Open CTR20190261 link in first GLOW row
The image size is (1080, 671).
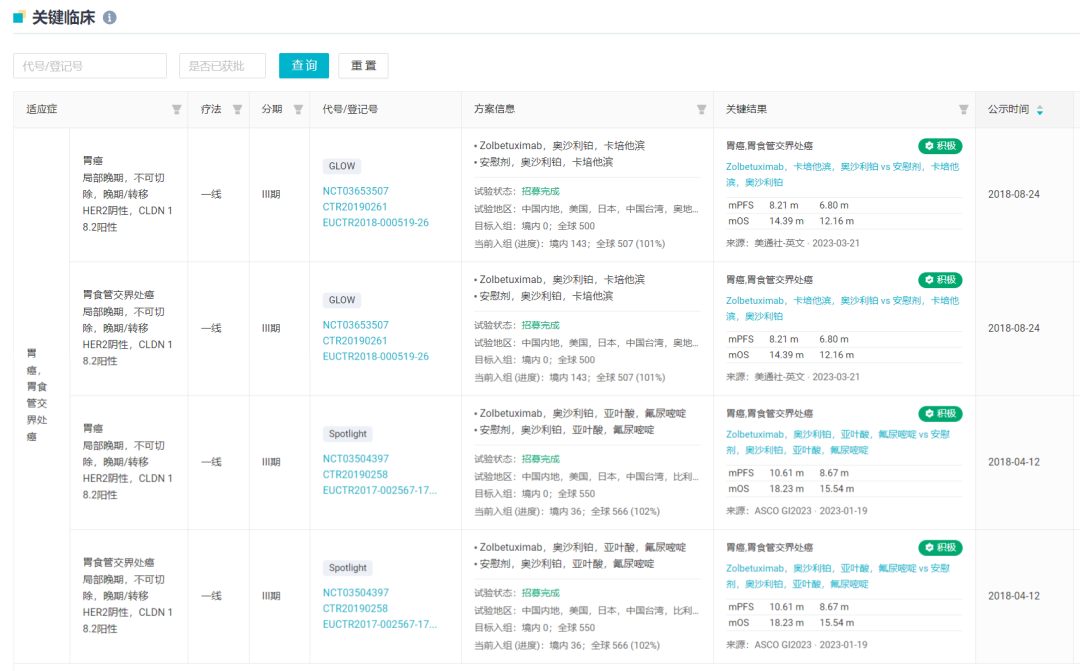(355, 207)
